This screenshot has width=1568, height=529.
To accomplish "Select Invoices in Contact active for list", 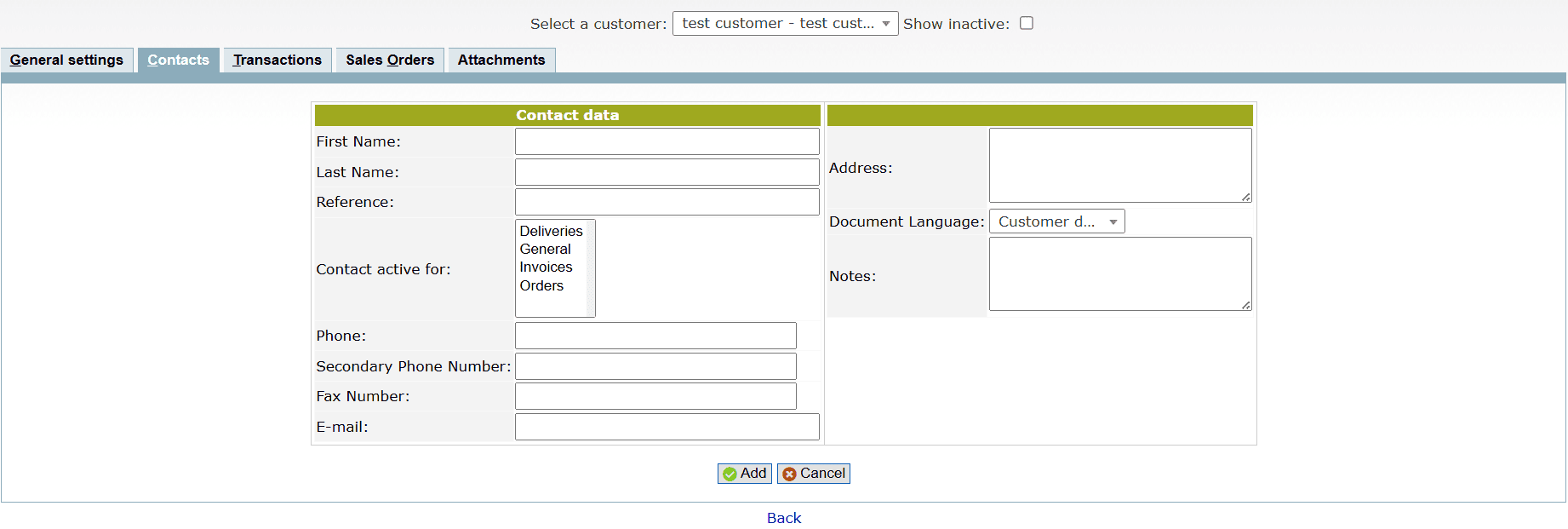I will (546, 267).
